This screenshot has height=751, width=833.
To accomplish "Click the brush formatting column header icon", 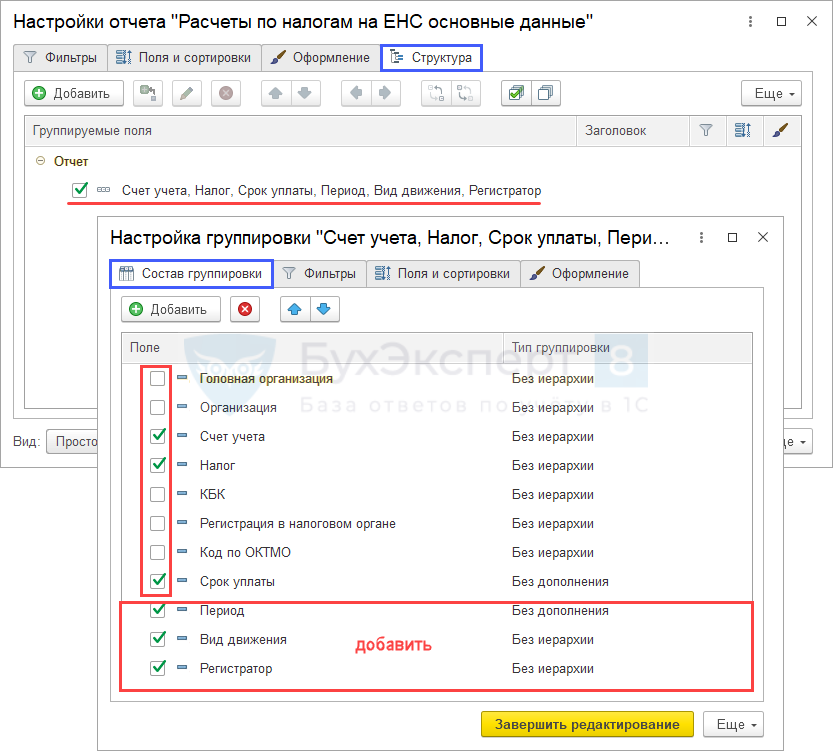I will 780,131.
